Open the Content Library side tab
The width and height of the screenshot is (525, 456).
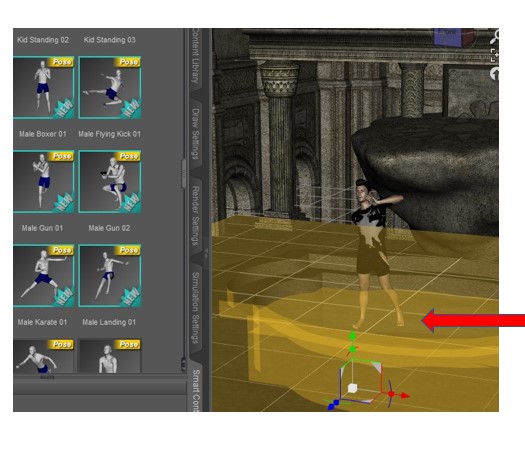[195, 56]
